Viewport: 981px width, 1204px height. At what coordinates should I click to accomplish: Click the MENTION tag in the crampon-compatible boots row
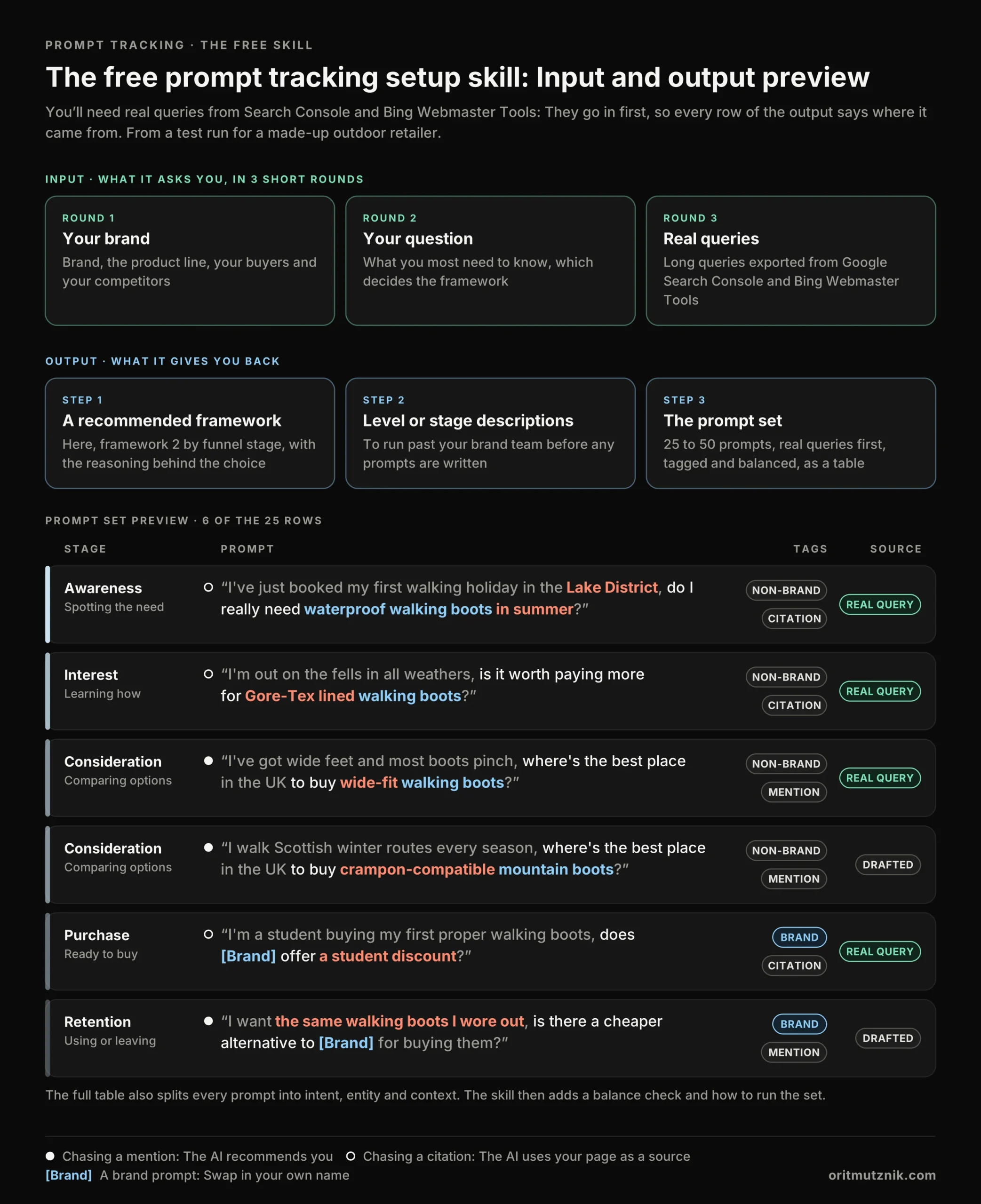coord(794,879)
